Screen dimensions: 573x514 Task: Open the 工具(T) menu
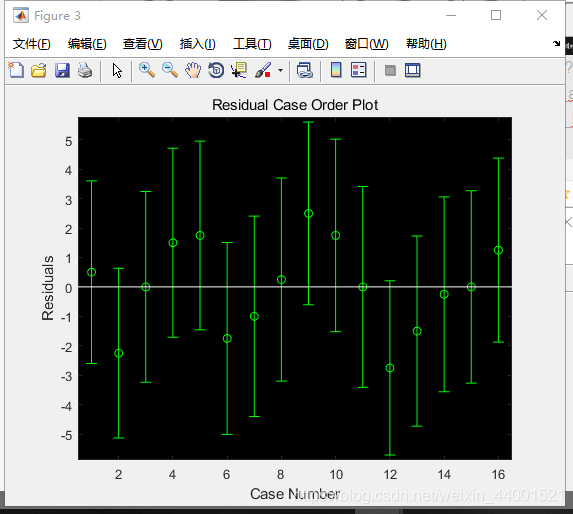pyautogui.click(x=252, y=44)
